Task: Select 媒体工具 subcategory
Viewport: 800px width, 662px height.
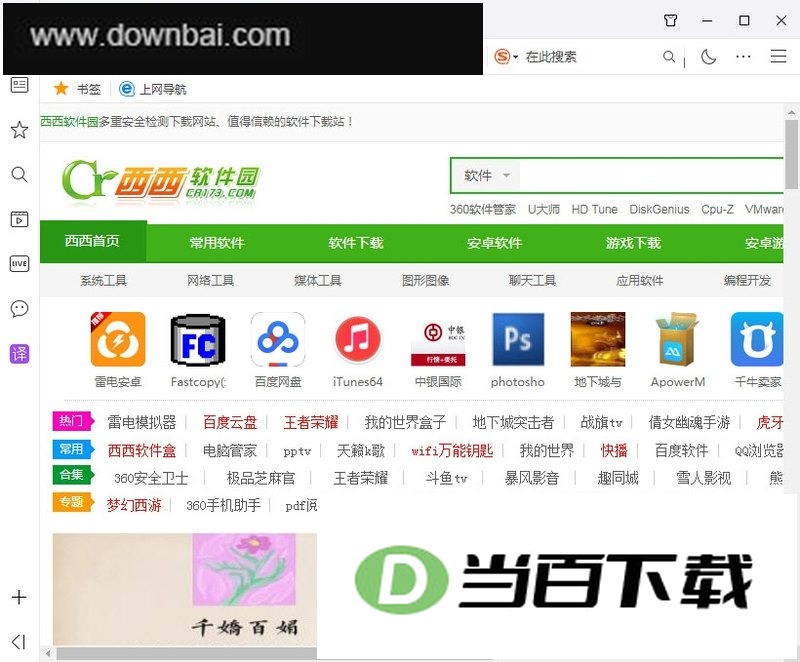Action: click(318, 281)
